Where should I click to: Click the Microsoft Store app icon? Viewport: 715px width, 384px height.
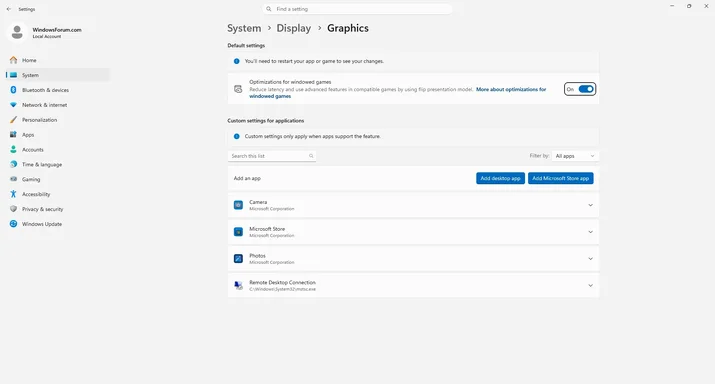(x=238, y=232)
